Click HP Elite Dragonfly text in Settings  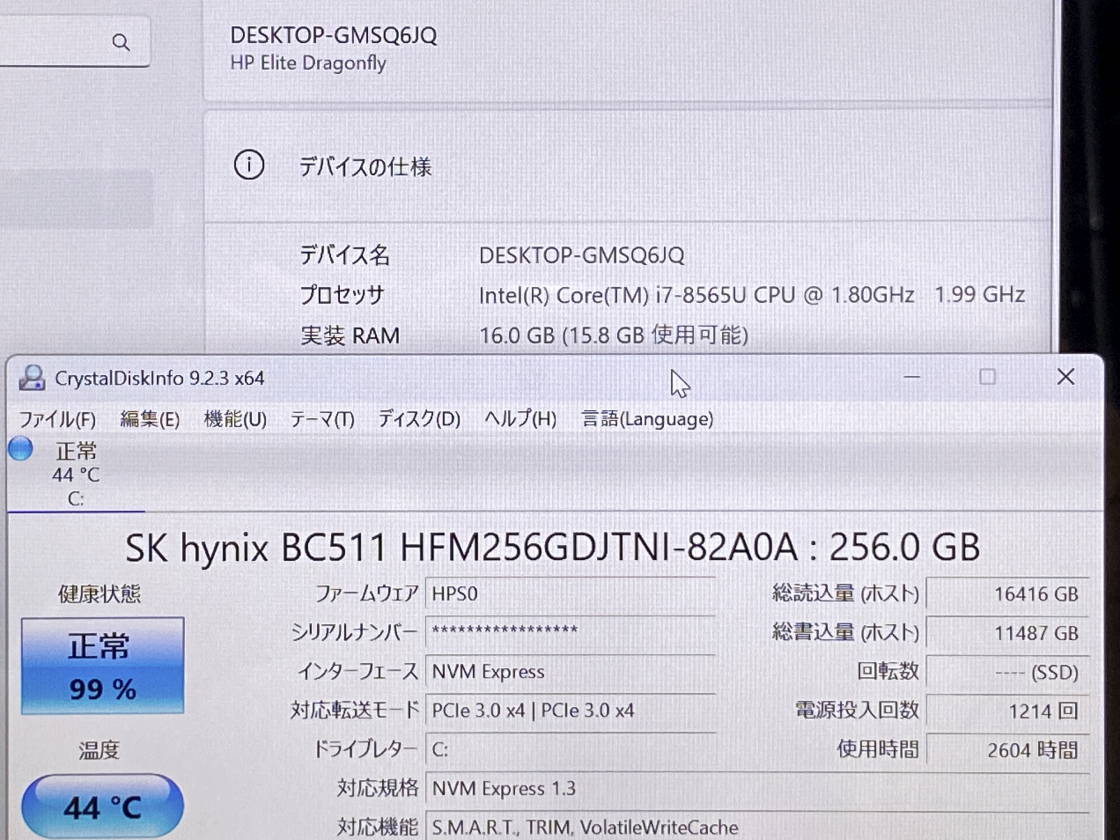pyautogui.click(x=308, y=64)
